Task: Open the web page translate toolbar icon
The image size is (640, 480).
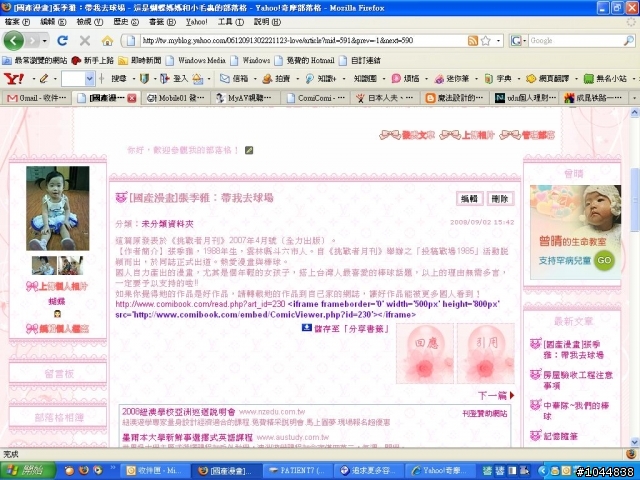Action: coord(531,78)
